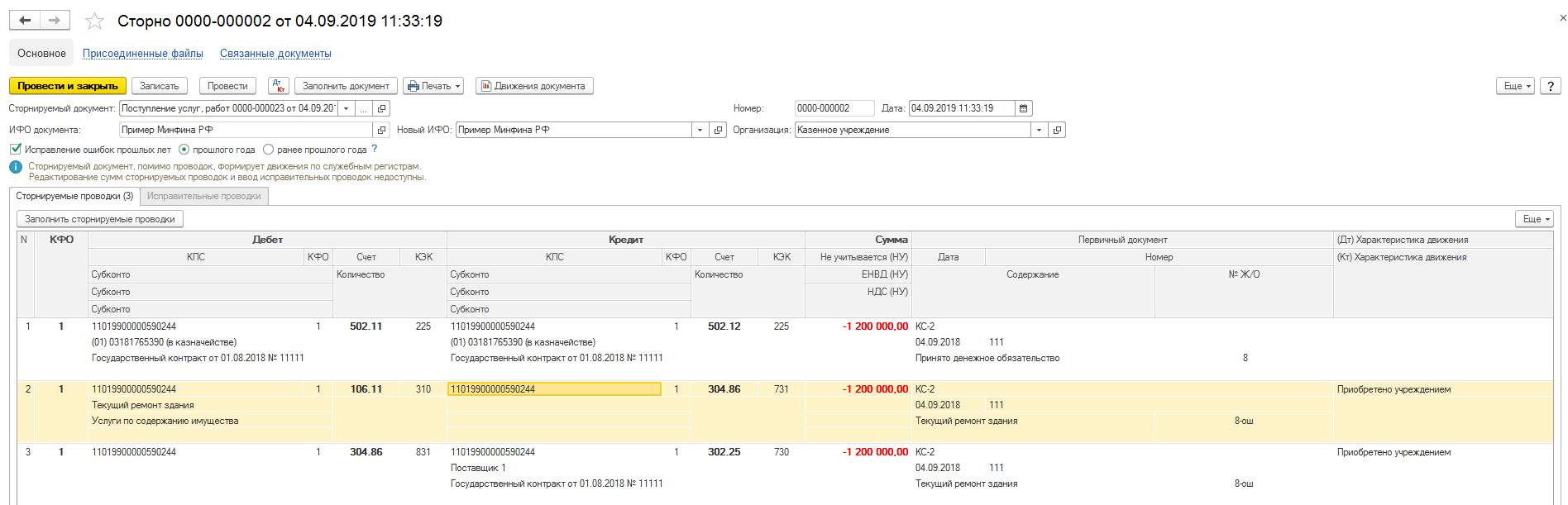
Task: Open the date calendar picker icon
Action: pos(1024,108)
